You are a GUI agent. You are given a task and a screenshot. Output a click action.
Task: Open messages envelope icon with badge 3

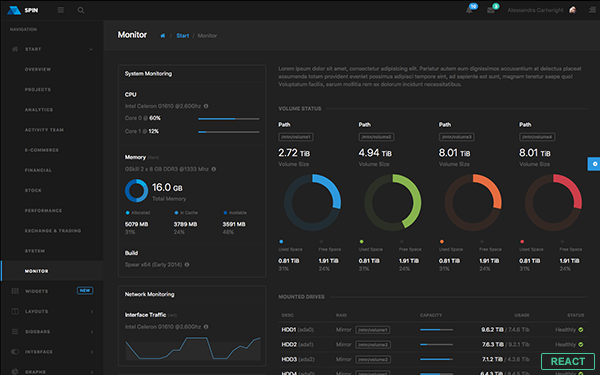(491, 10)
